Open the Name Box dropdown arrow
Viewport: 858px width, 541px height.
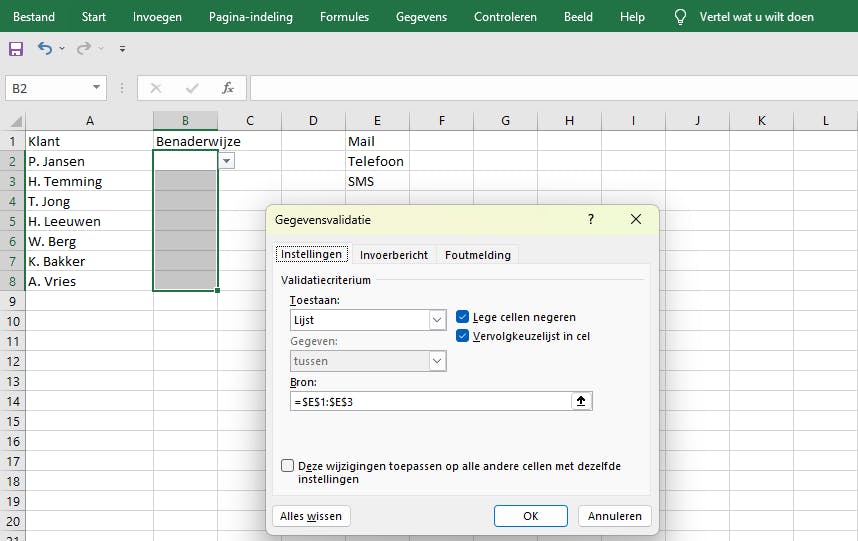coord(97,88)
